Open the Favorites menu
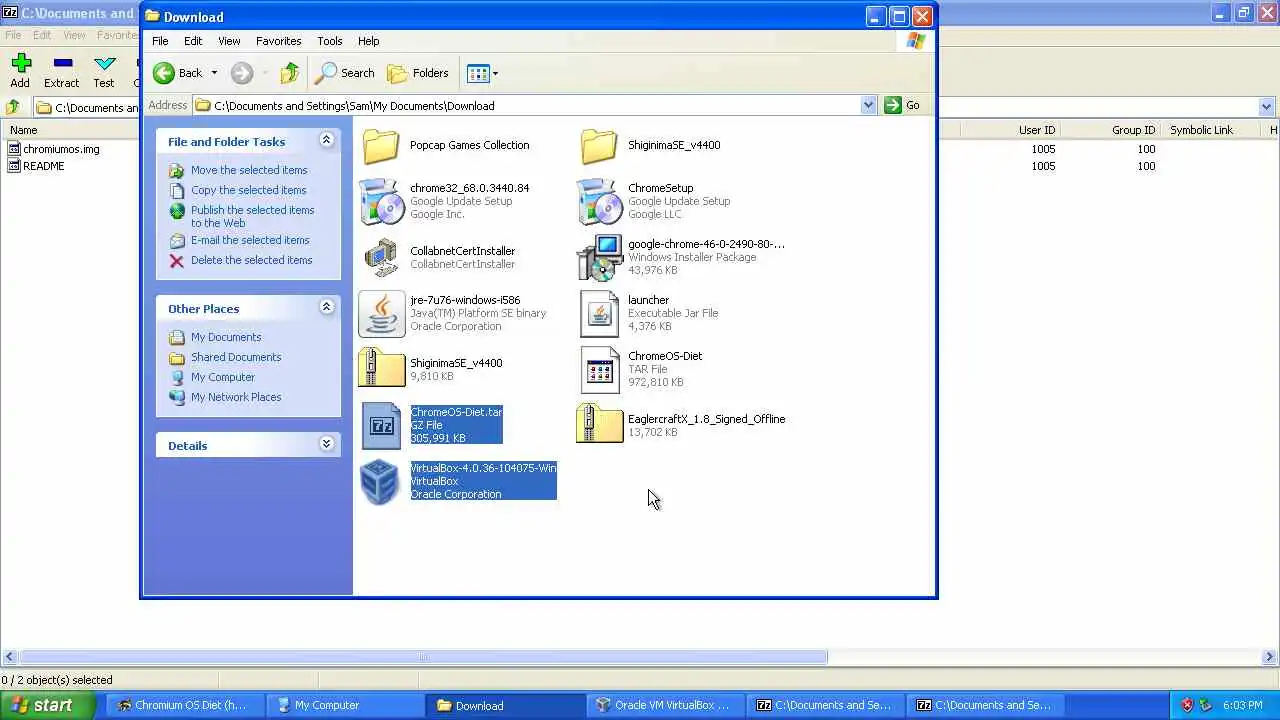The height and width of the screenshot is (720, 1280). [278, 41]
